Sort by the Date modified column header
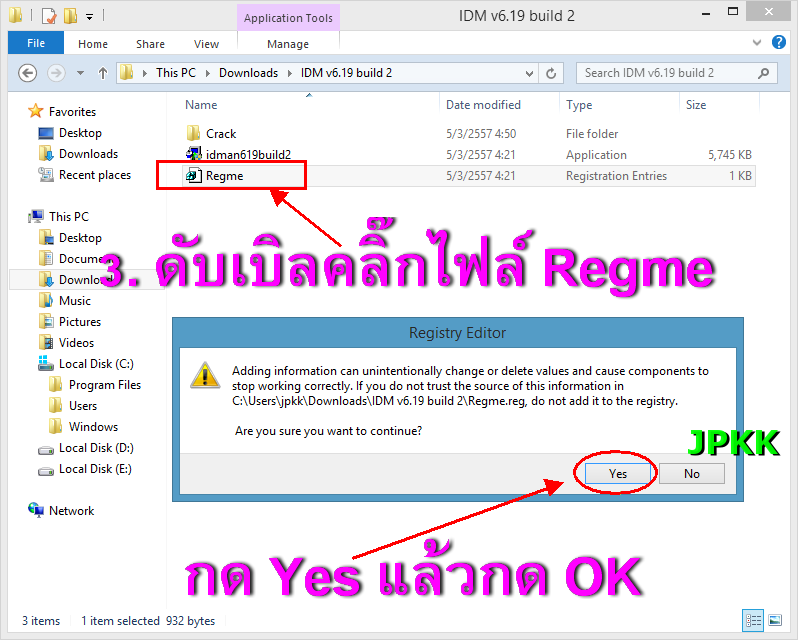Screen dimensions: 798x640 pyautogui.click(x=483, y=105)
